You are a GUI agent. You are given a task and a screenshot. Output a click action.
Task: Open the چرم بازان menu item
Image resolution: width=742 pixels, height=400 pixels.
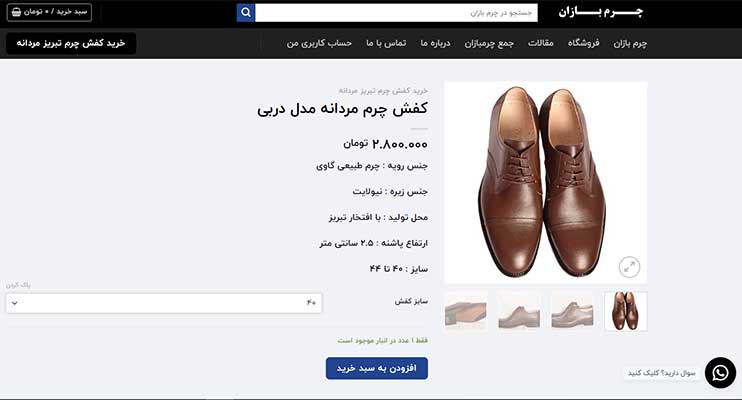(x=630, y=43)
